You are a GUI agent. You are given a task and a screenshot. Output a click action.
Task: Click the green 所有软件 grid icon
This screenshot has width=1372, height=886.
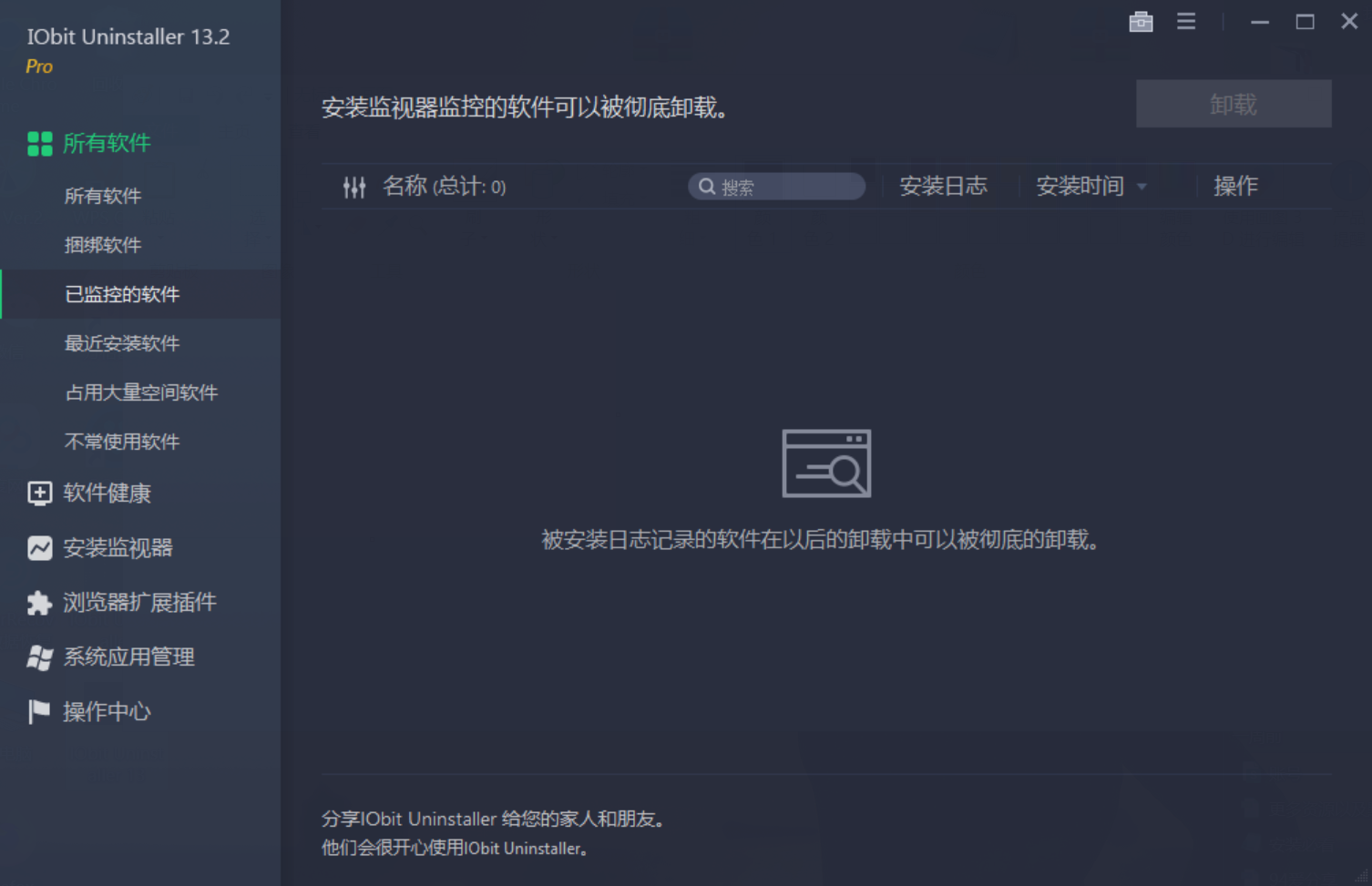40,143
